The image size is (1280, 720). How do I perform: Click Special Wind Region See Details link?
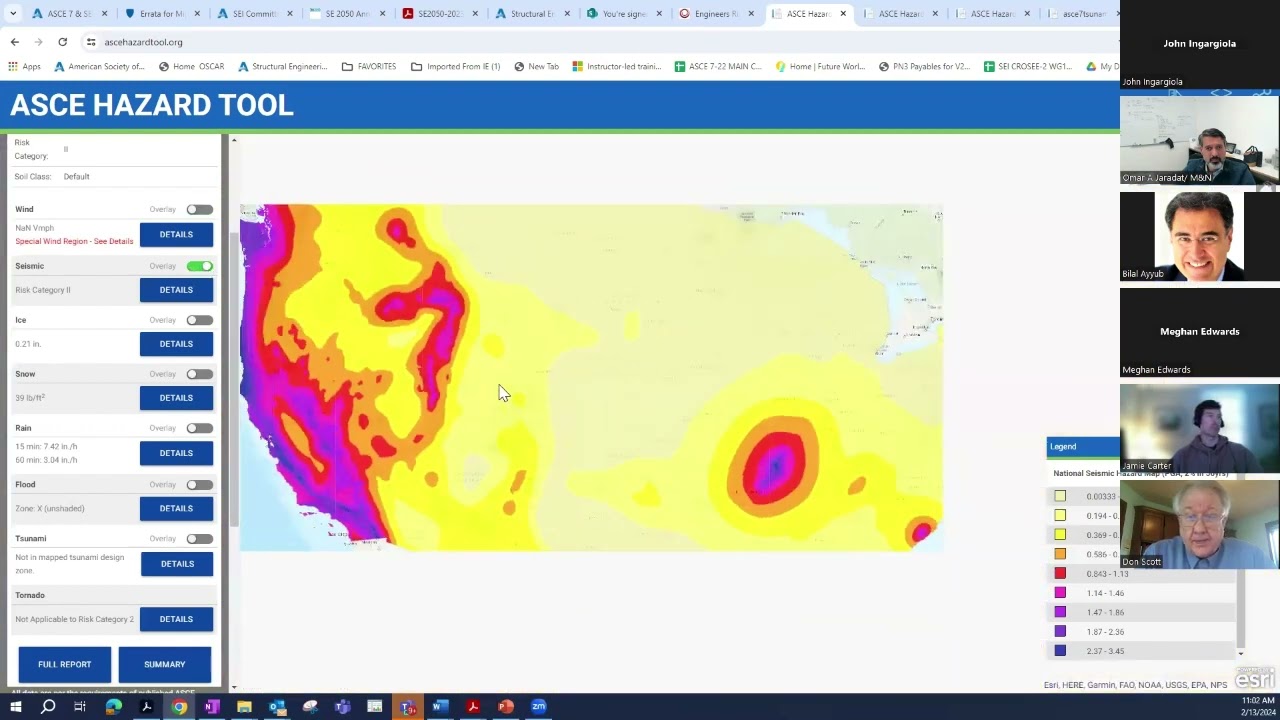pos(74,241)
